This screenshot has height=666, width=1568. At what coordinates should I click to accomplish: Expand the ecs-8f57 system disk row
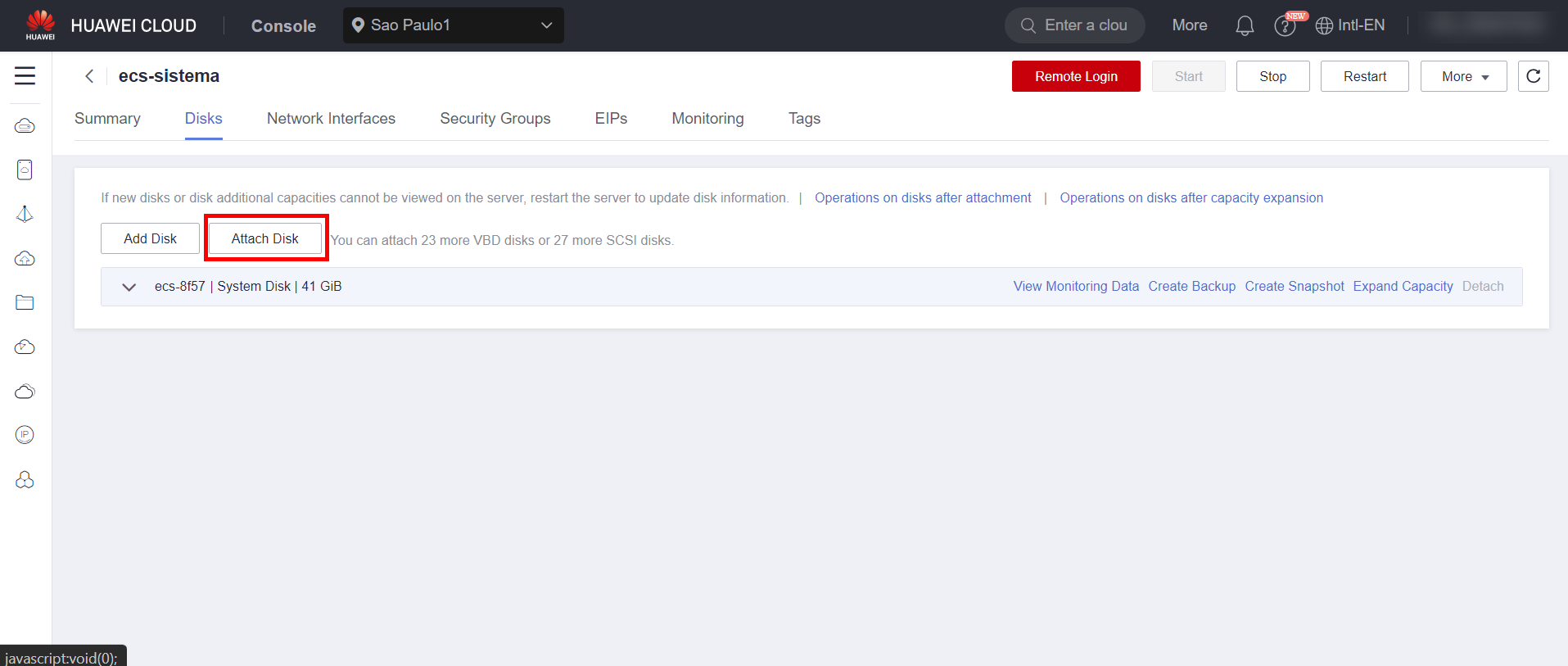pos(129,287)
